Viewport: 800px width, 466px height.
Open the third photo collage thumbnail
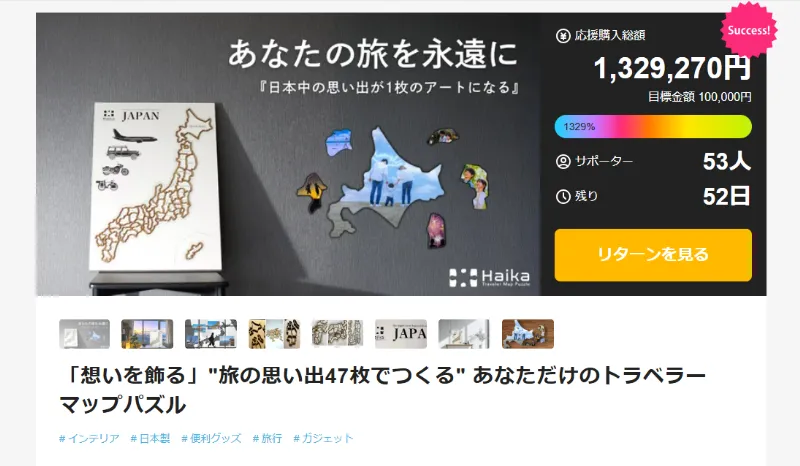click(x=211, y=334)
